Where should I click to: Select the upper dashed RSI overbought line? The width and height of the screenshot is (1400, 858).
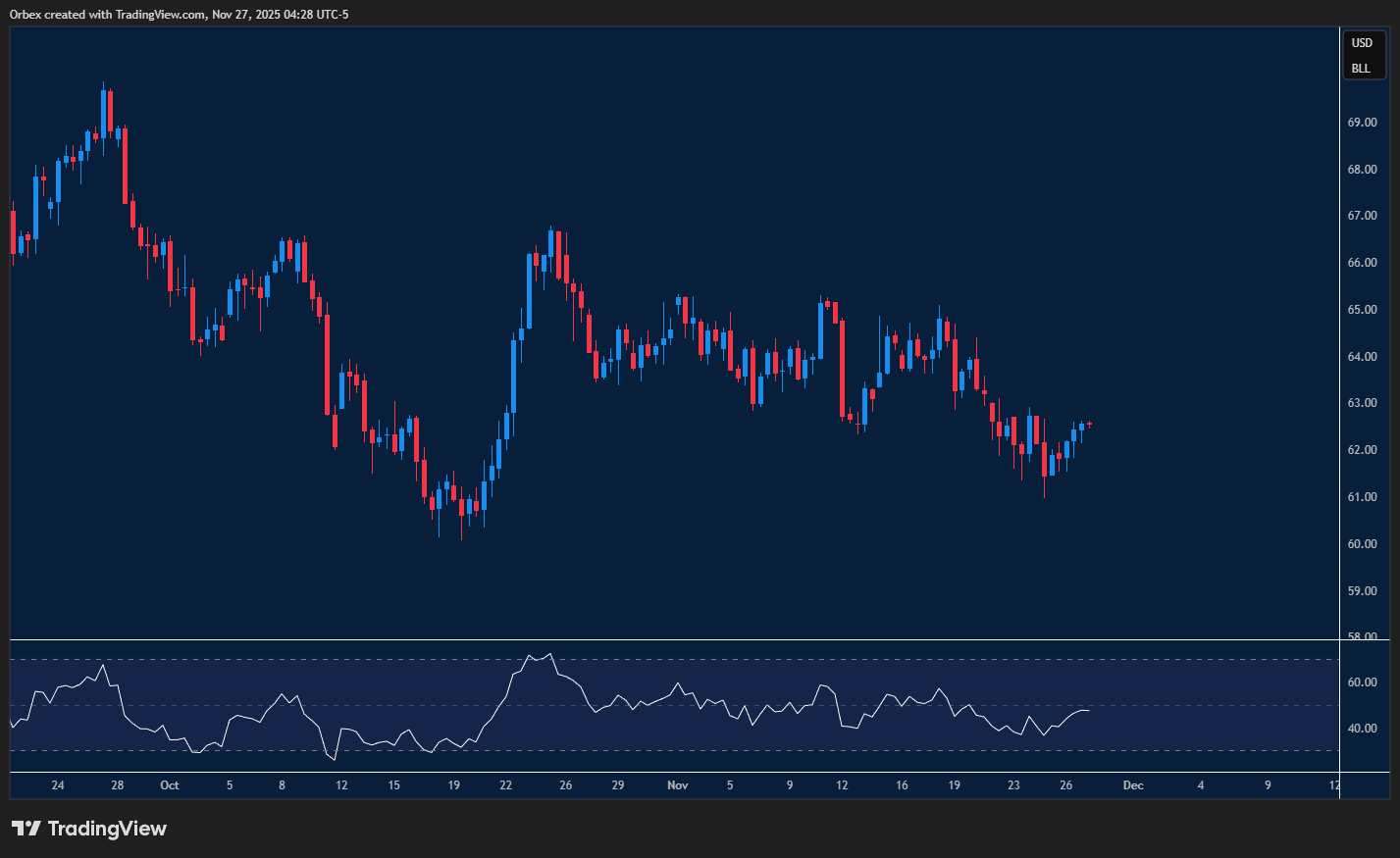[675, 660]
